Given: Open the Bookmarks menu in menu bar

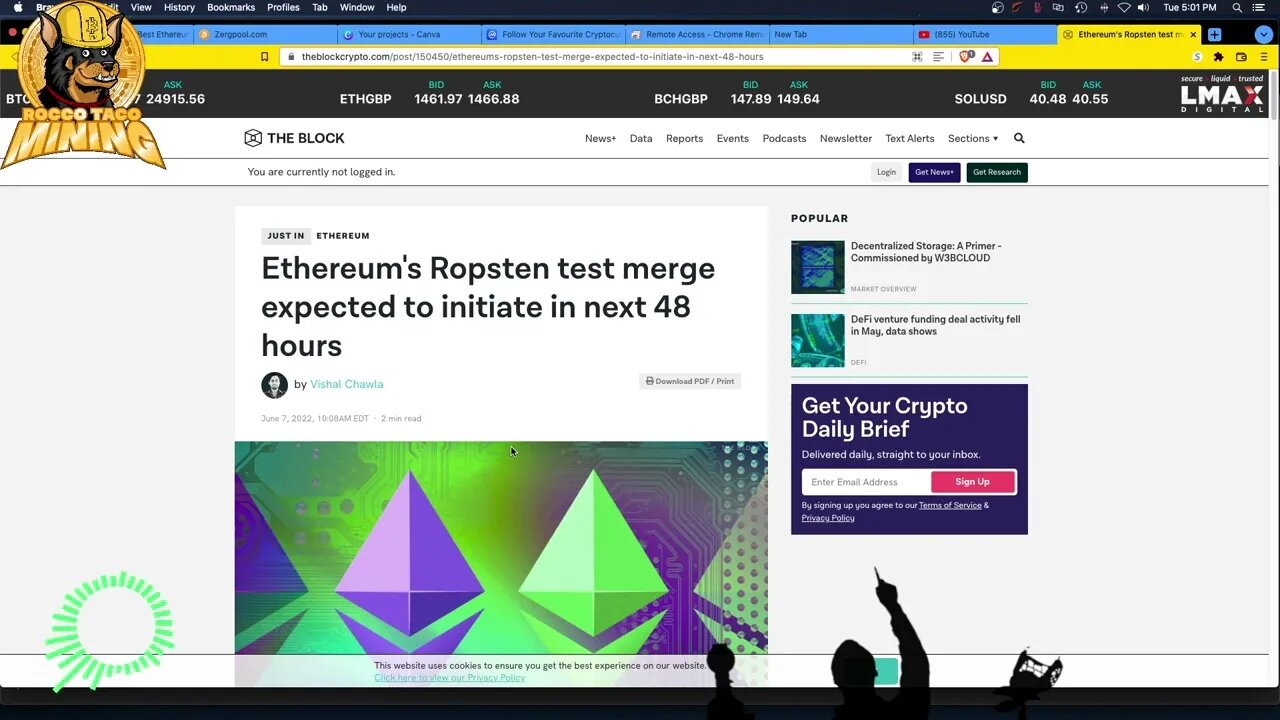Looking at the screenshot, I should (x=231, y=7).
